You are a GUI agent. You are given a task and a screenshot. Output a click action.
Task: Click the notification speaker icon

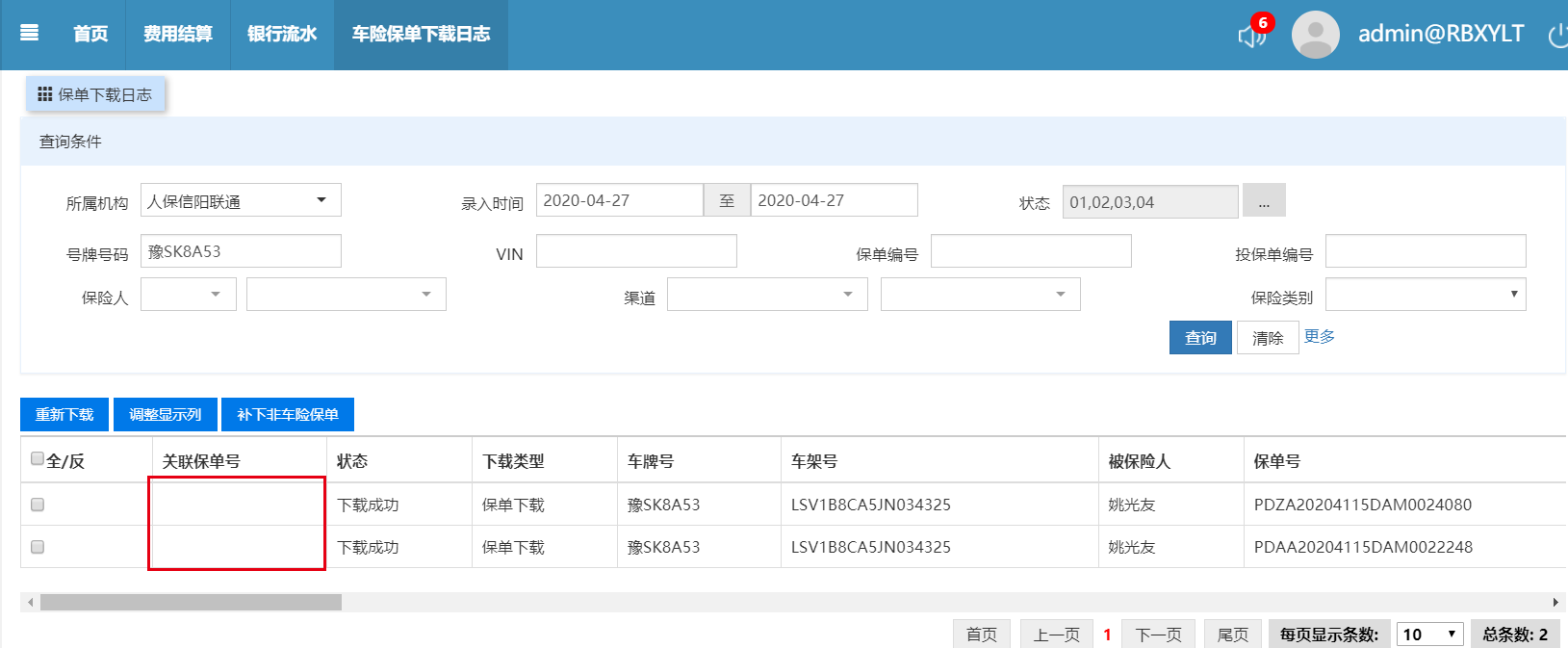point(1250,37)
